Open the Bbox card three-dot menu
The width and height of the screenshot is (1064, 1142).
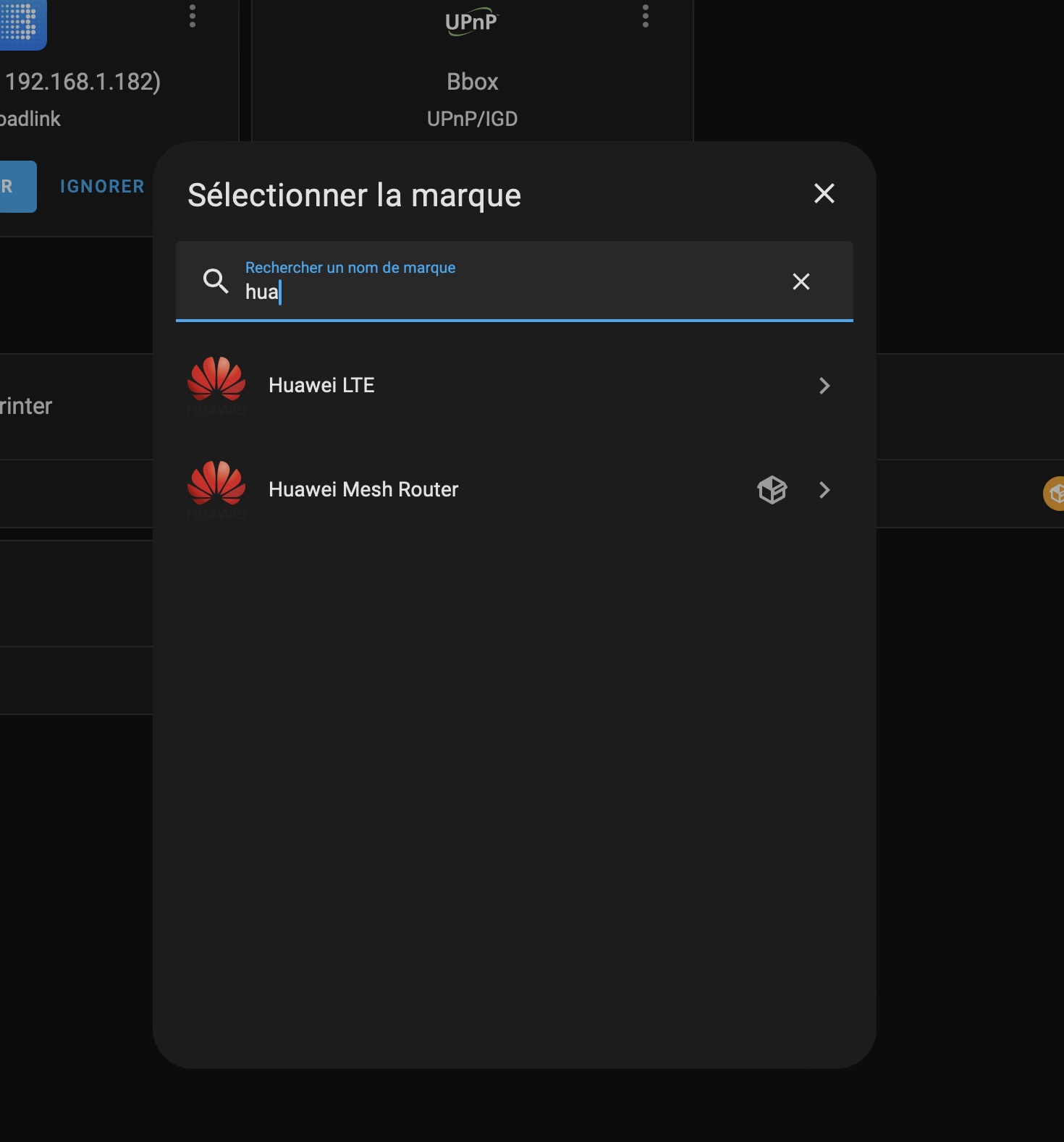point(645,16)
